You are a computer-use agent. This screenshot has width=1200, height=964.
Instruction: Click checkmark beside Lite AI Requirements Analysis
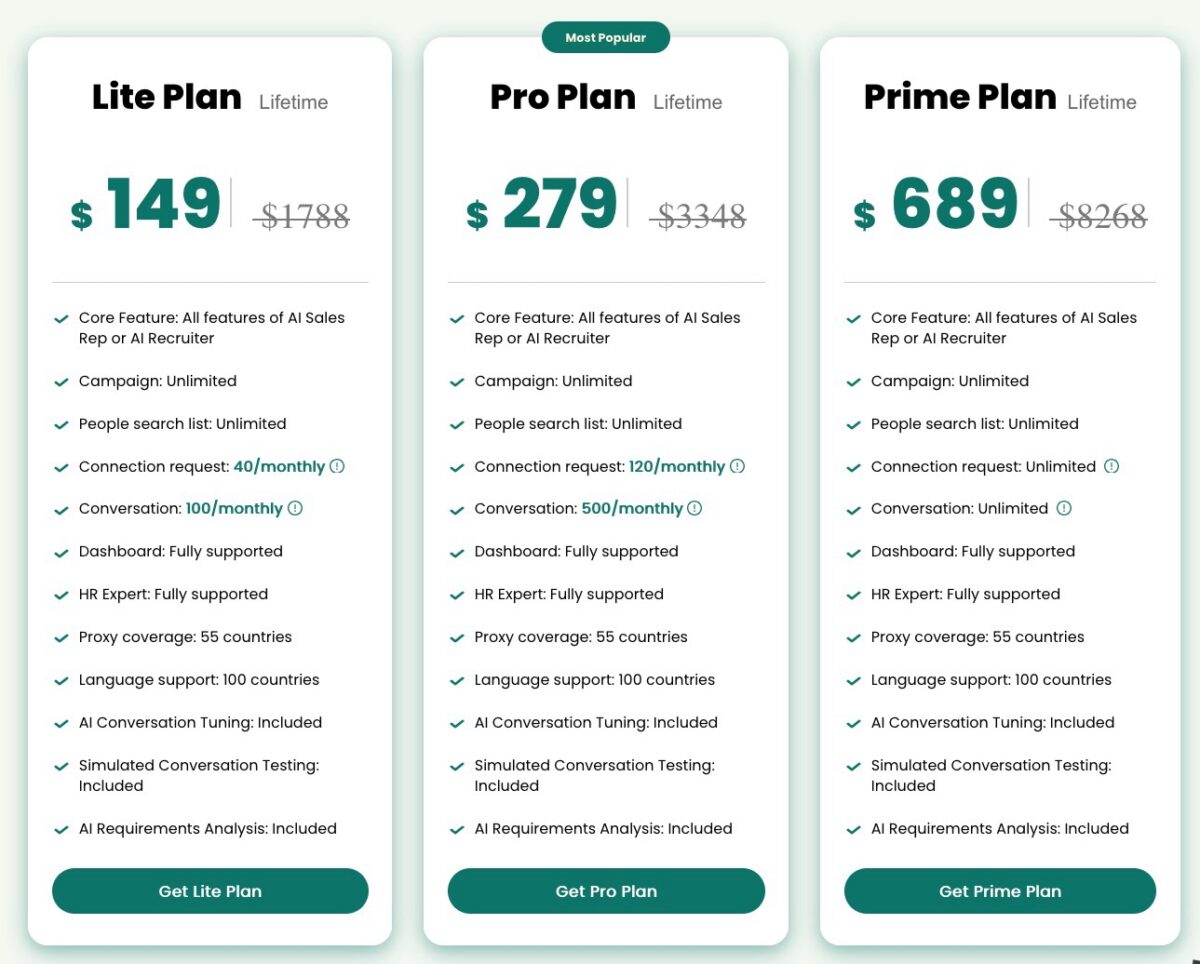click(61, 830)
